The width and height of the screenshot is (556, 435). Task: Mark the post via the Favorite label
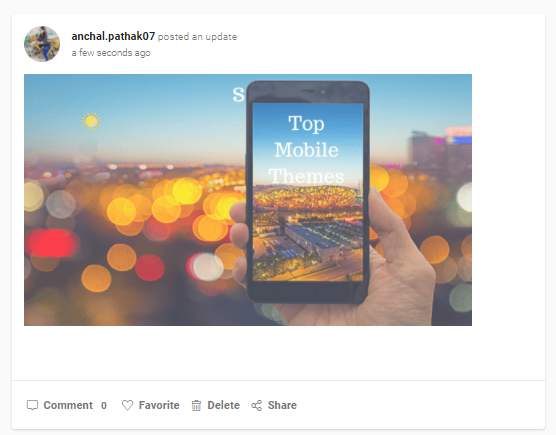(x=159, y=405)
